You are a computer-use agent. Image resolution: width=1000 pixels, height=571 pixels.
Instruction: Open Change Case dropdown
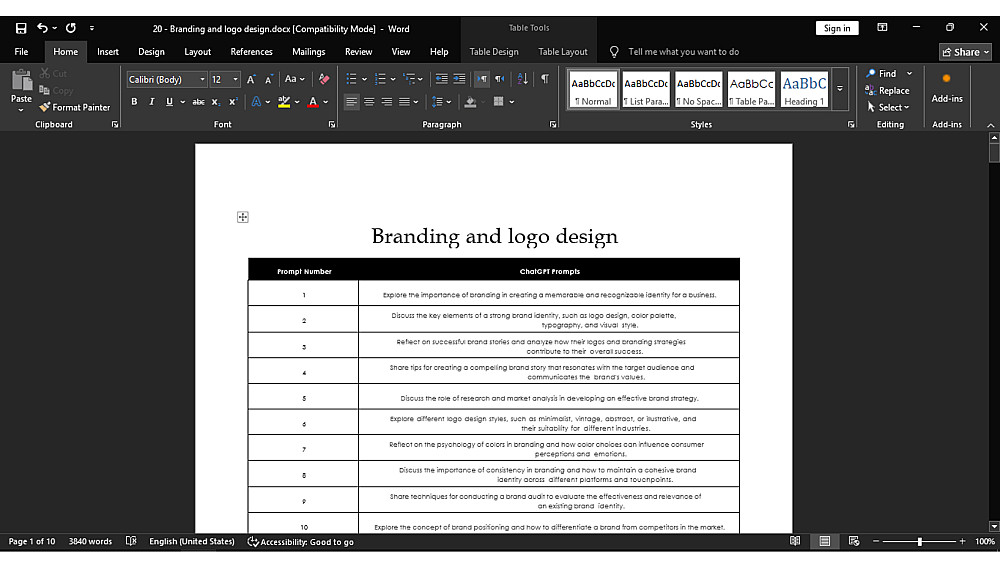[x=295, y=79]
